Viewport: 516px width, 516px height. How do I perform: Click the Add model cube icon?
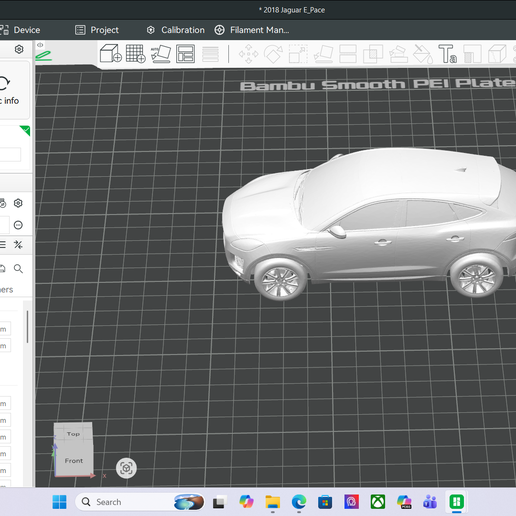111,53
